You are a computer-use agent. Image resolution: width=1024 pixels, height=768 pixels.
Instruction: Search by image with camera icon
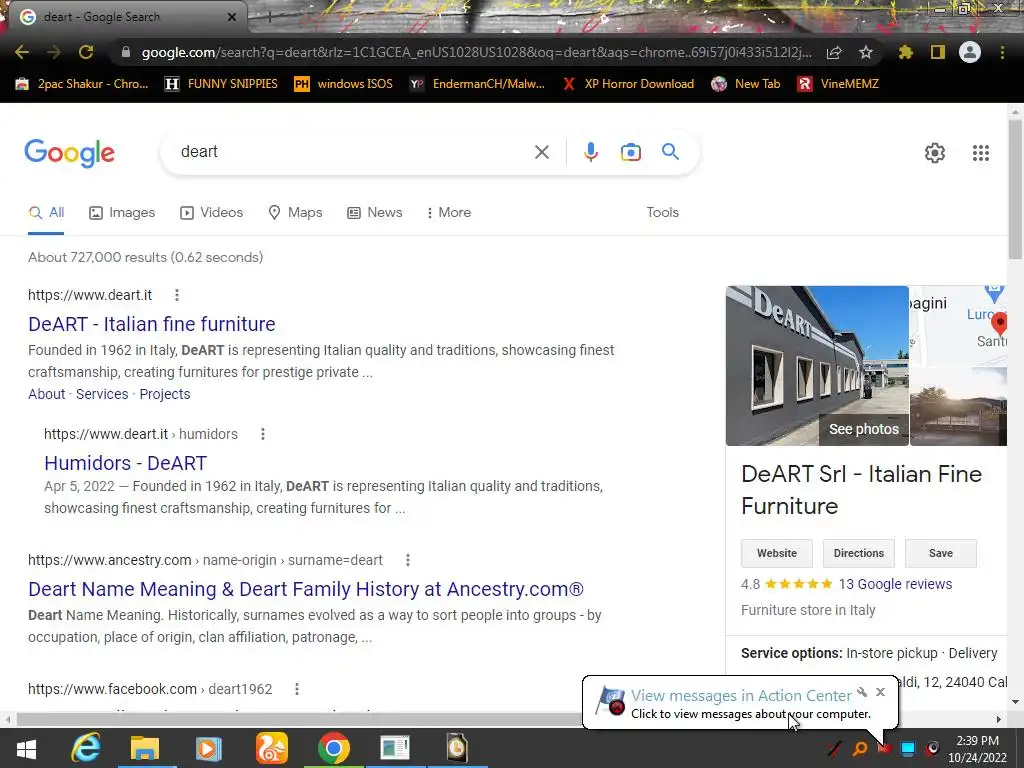(x=630, y=152)
